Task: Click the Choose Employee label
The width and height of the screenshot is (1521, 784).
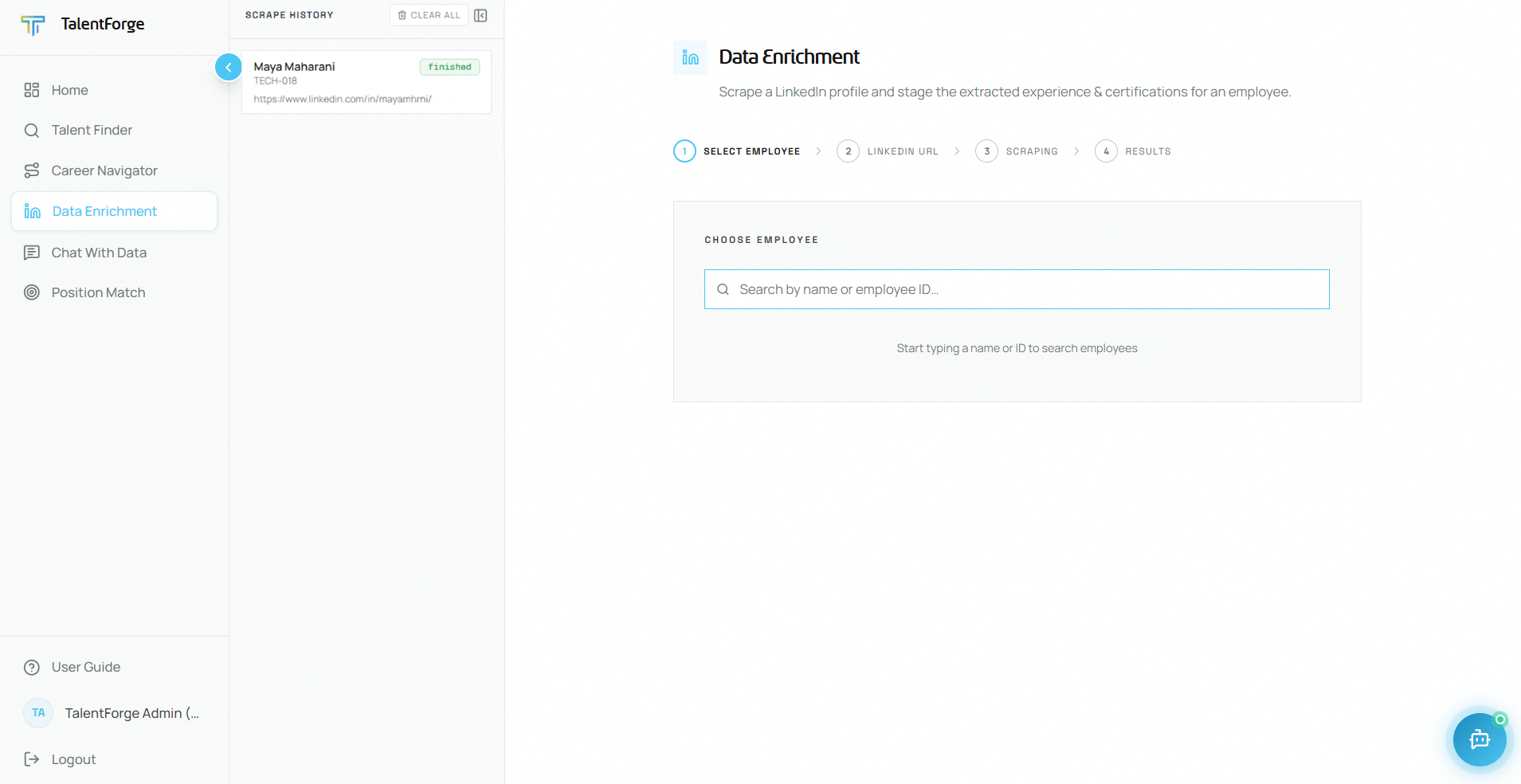Action: pos(761,240)
